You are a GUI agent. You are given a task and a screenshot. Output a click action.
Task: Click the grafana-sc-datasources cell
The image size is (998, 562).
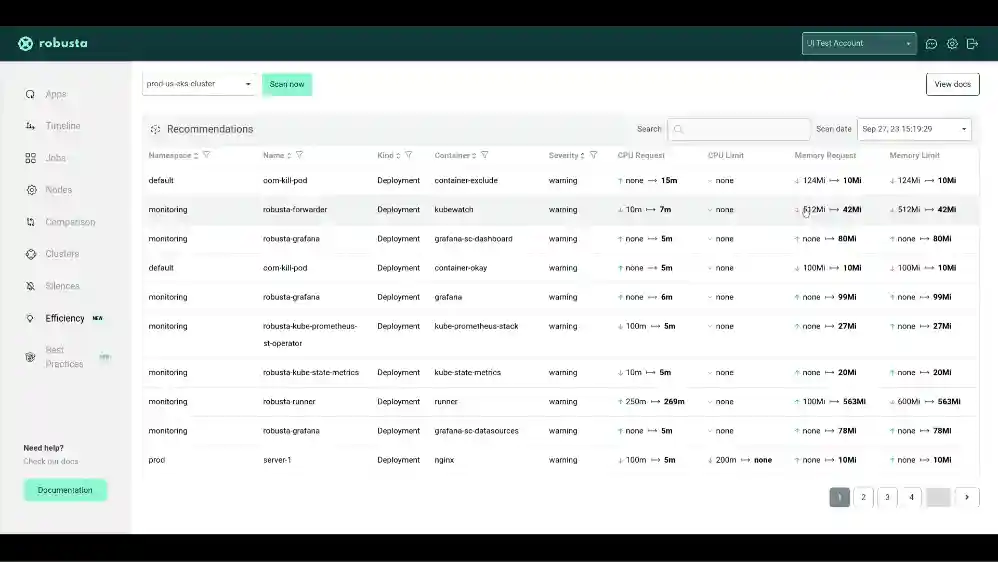pyautogui.click(x=476, y=431)
